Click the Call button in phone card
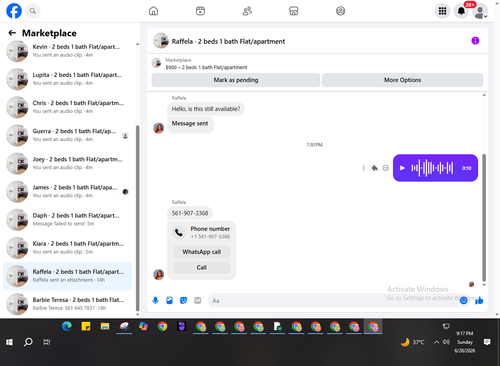The height and width of the screenshot is (366, 500). (x=202, y=267)
